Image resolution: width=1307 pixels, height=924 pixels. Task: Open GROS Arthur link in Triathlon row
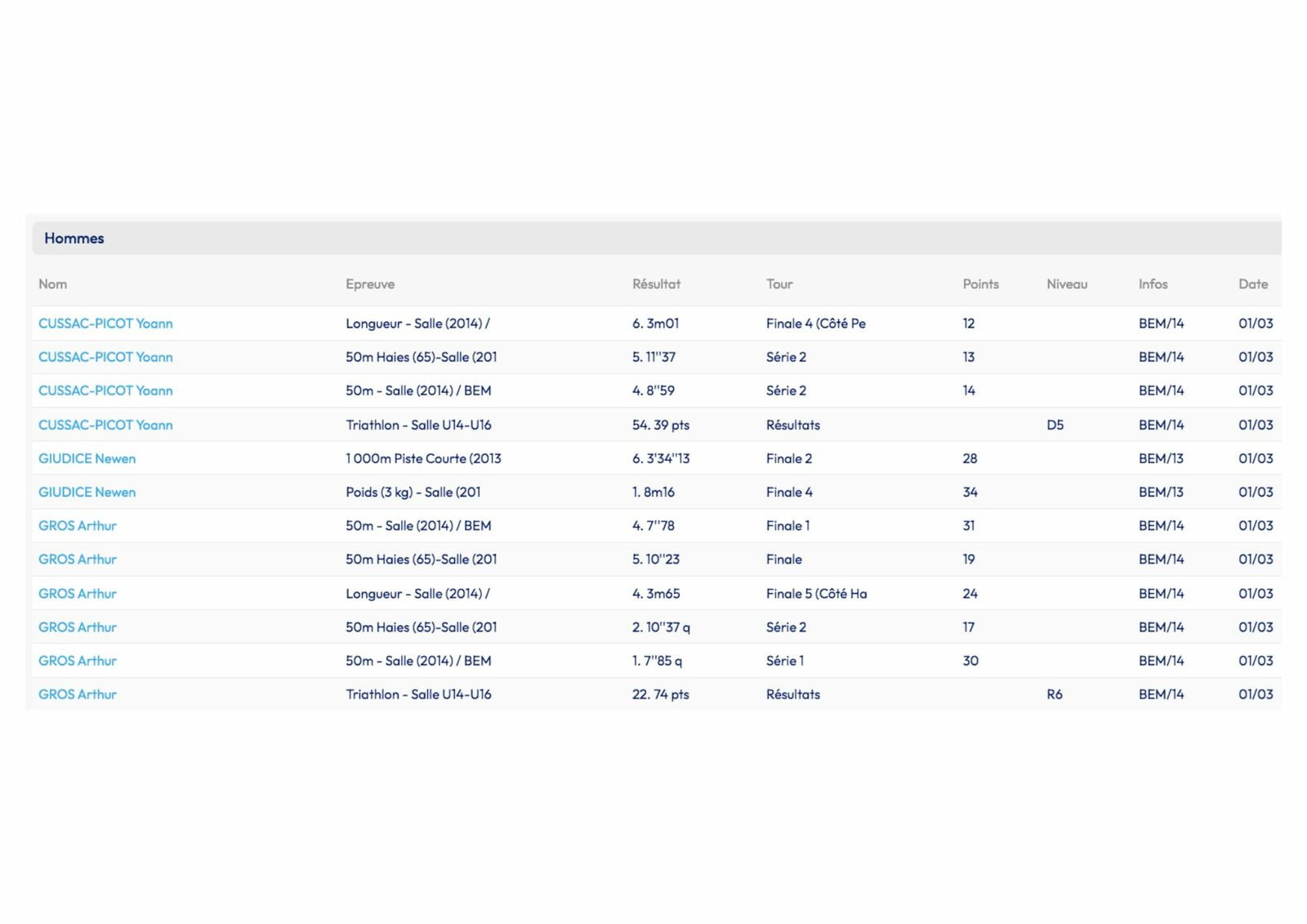pos(78,694)
